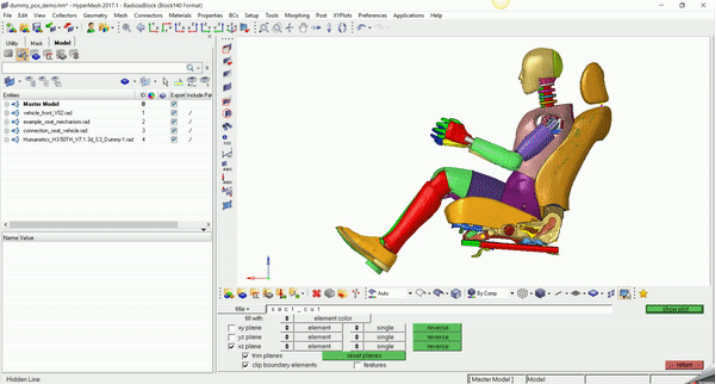Click the reset planes button
Viewport: 716px width, 384px height.
pos(364,356)
